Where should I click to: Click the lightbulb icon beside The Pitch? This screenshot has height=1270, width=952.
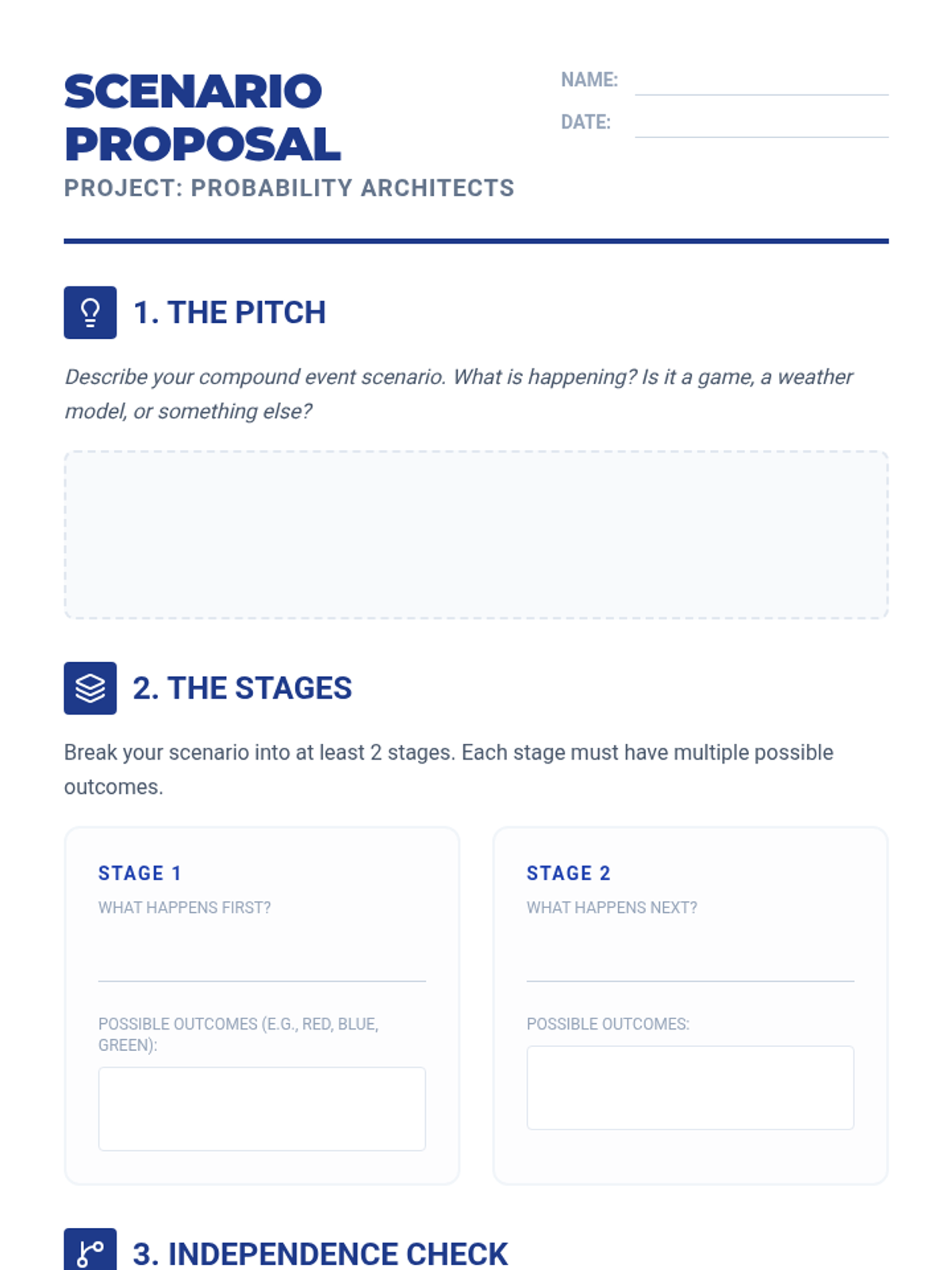90,313
